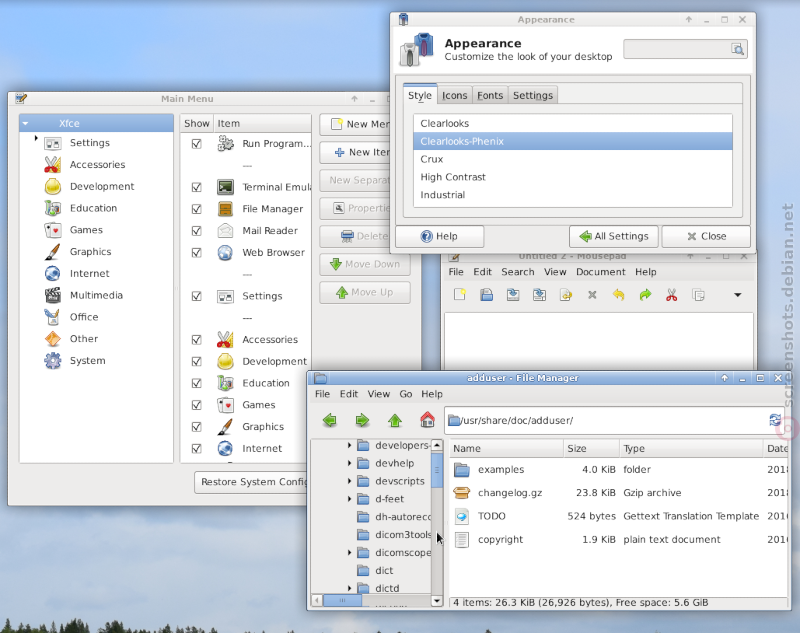Toggle Show checkbox for Accessories item row

[x=196, y=340]
